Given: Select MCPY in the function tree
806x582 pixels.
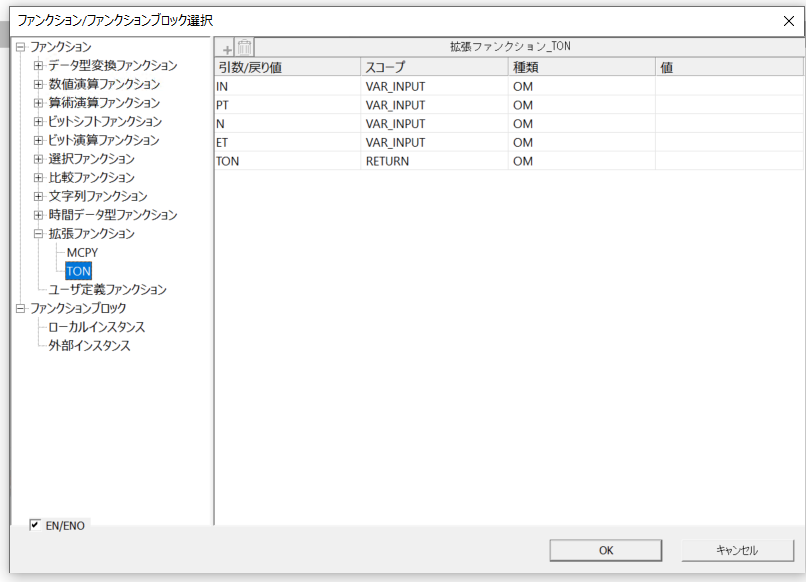Looking at the screenshot, I should click(x=81, y=252).
